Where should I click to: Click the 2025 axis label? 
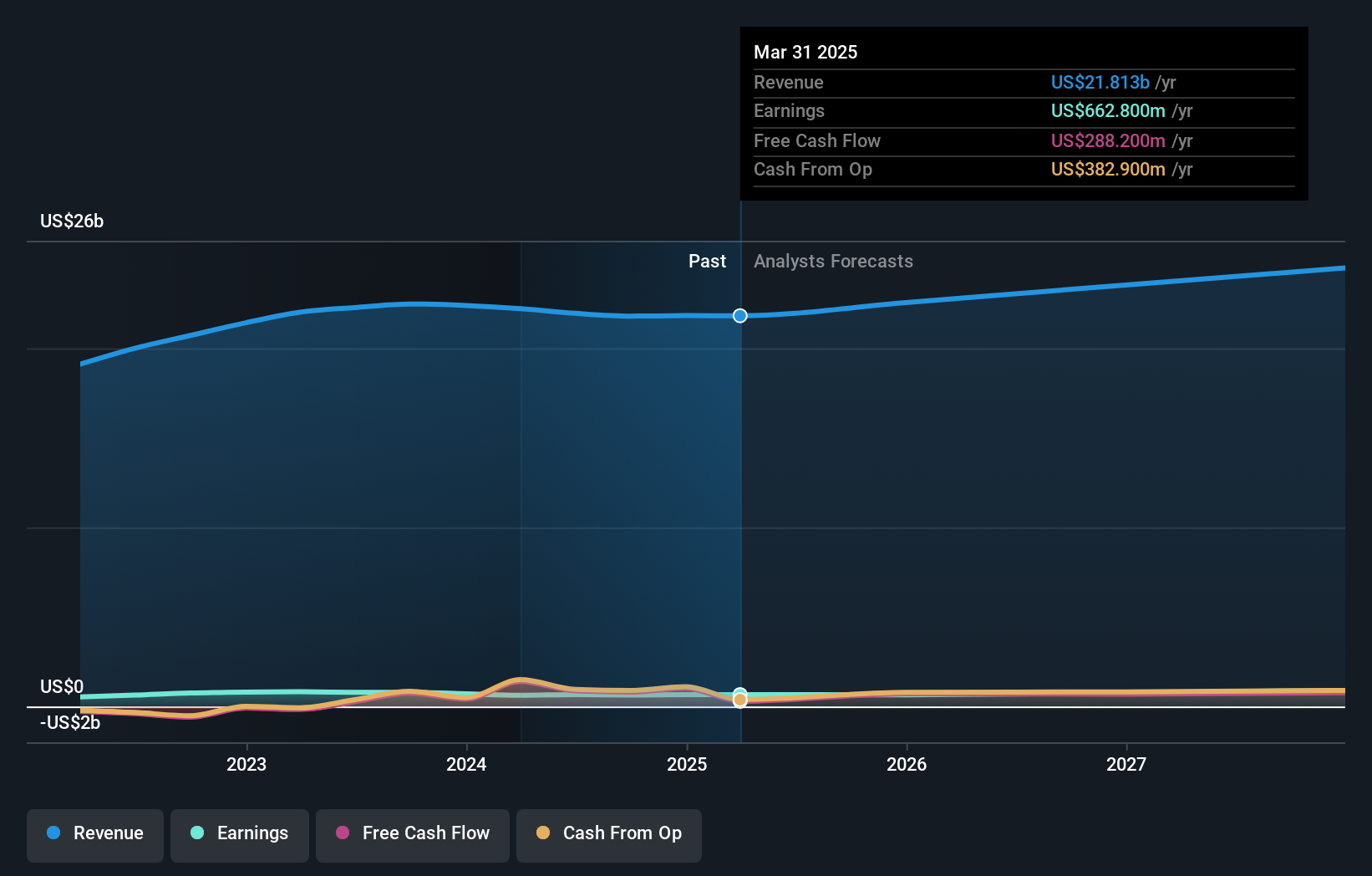(687, 764)
